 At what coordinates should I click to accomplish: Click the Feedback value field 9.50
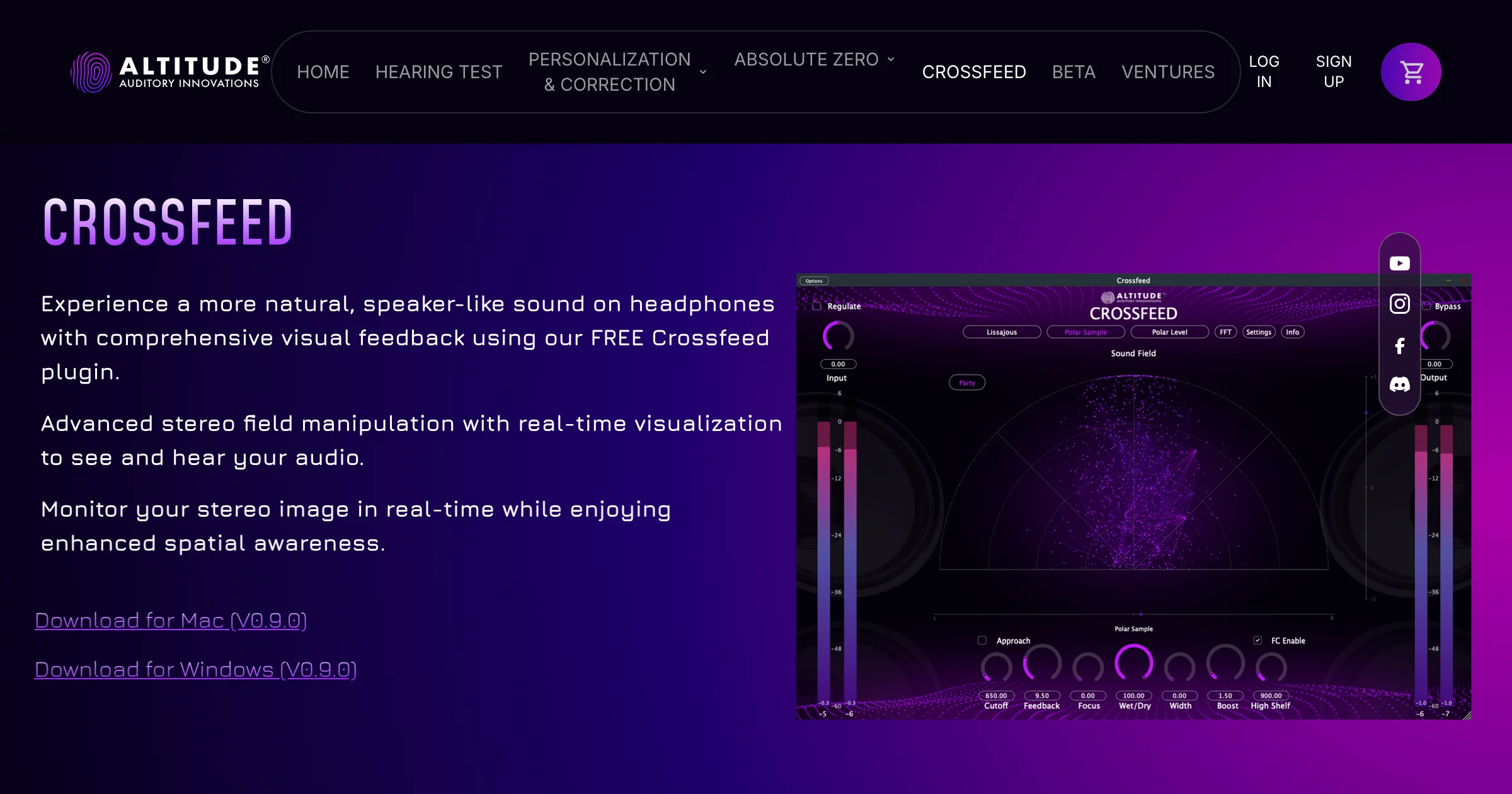(1042, 696)
